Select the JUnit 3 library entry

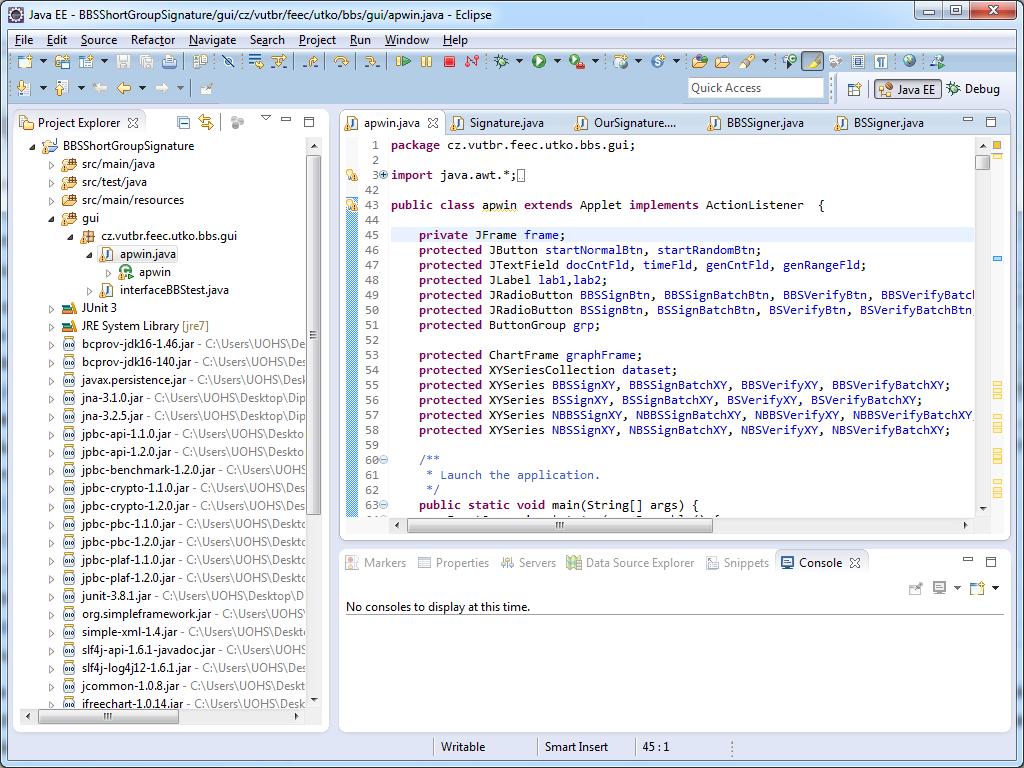pos(99,308)
